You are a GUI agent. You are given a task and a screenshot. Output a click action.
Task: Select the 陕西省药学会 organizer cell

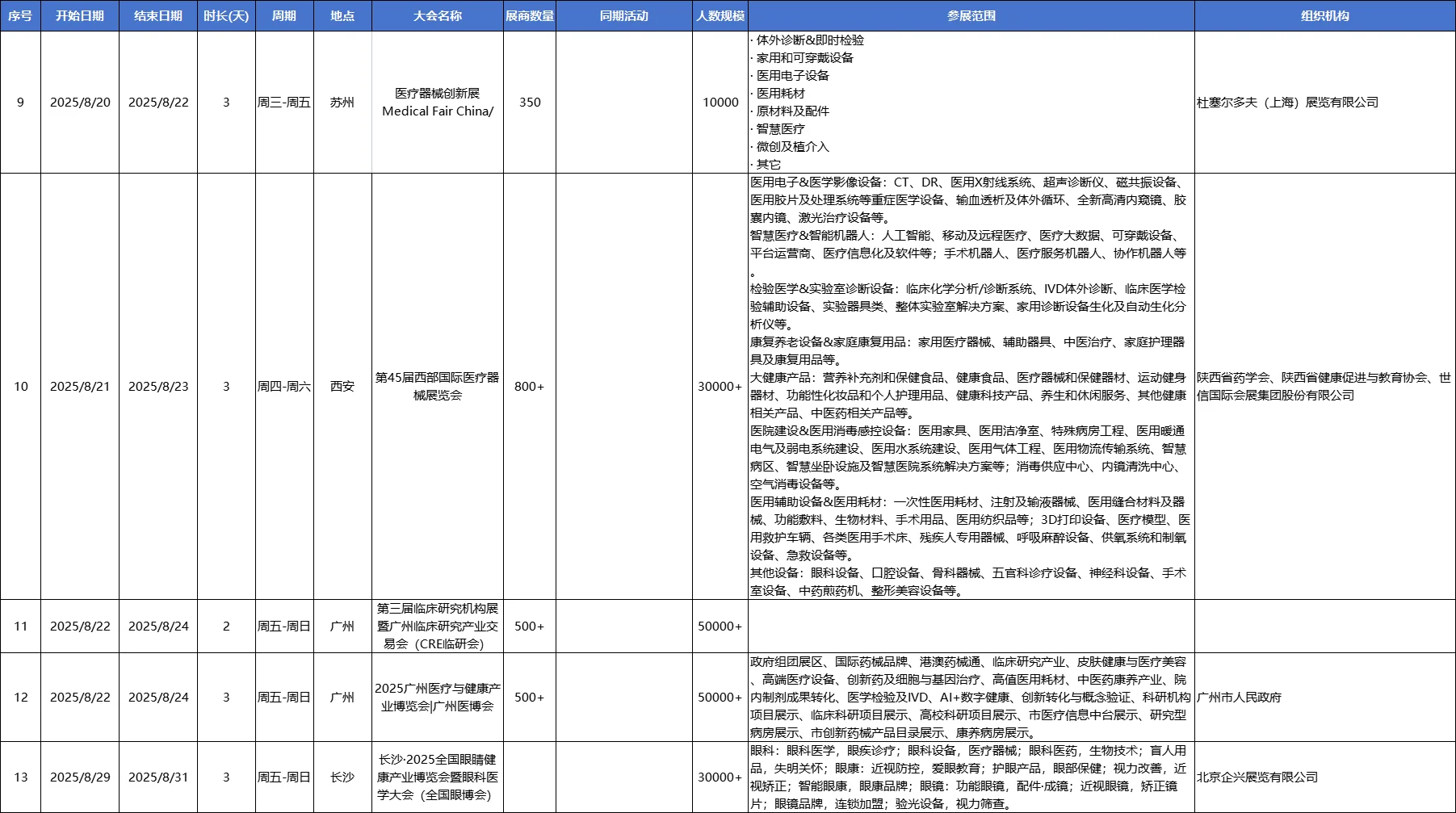point(1325,387)
